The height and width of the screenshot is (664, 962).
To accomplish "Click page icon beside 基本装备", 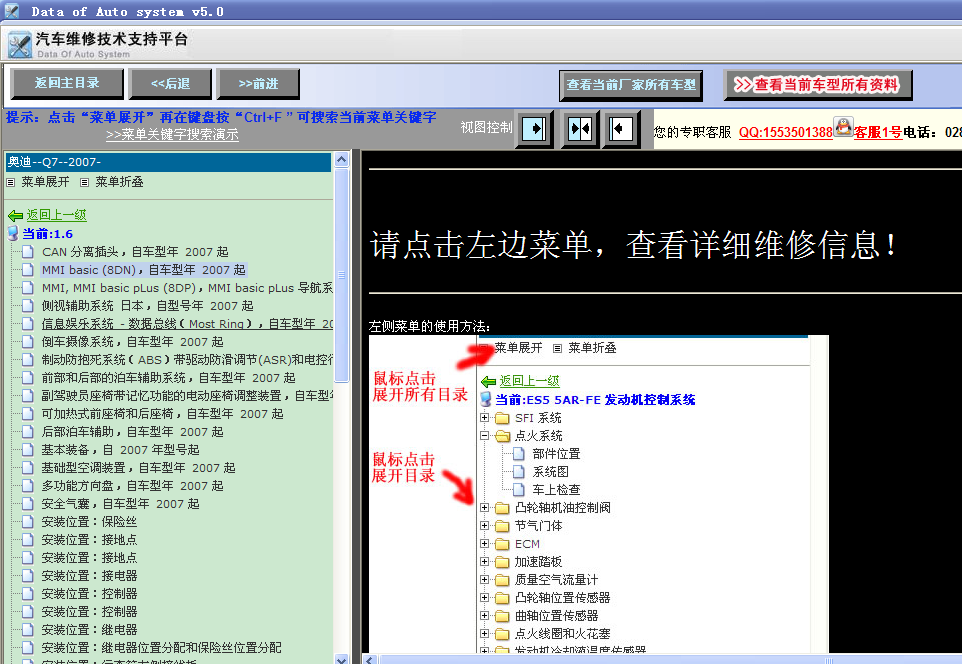I will (28, 450).
